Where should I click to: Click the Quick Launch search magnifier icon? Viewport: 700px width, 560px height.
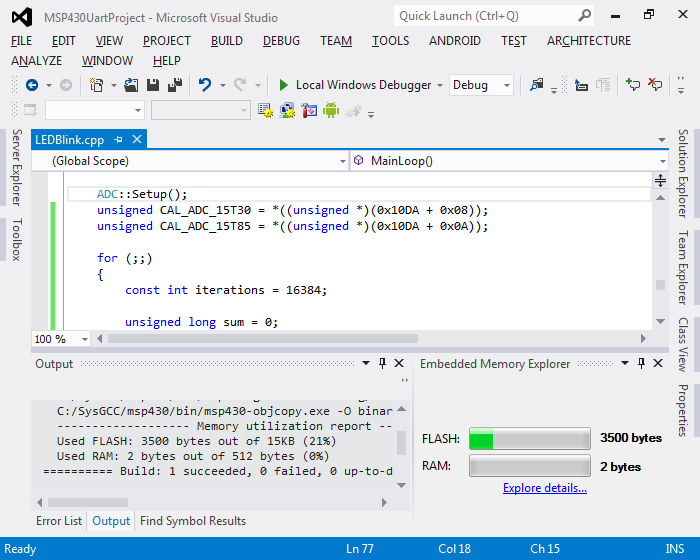tap(584, 16)
